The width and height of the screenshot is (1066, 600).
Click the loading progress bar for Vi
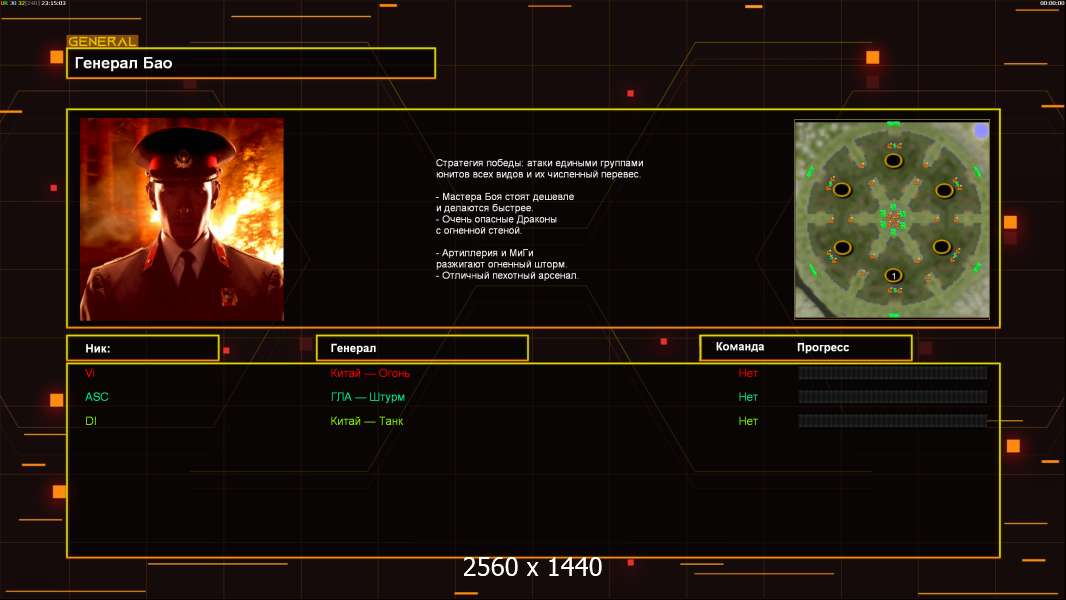pos(893,372)
